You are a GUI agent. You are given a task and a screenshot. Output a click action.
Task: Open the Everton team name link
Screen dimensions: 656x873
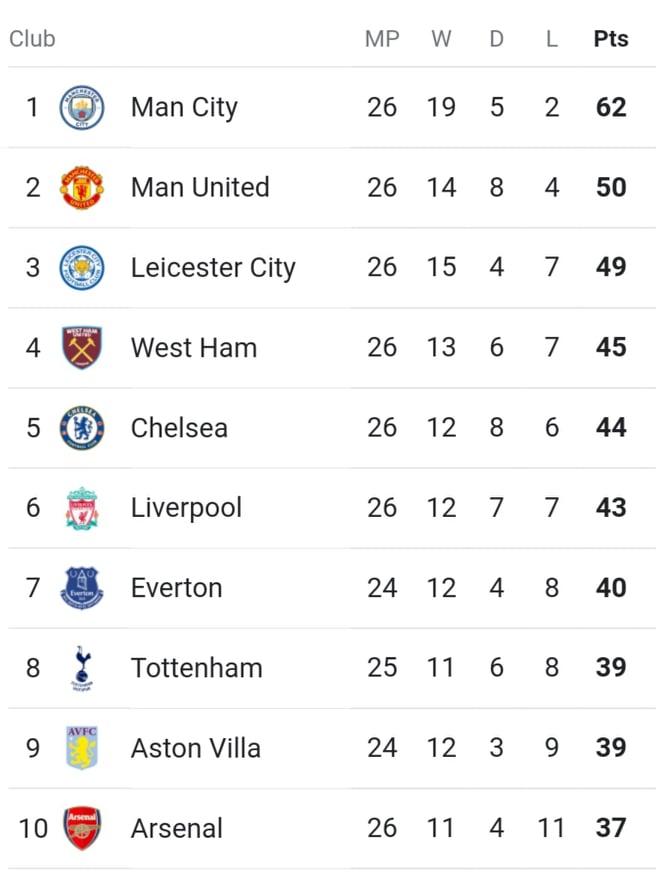(177, 588)
